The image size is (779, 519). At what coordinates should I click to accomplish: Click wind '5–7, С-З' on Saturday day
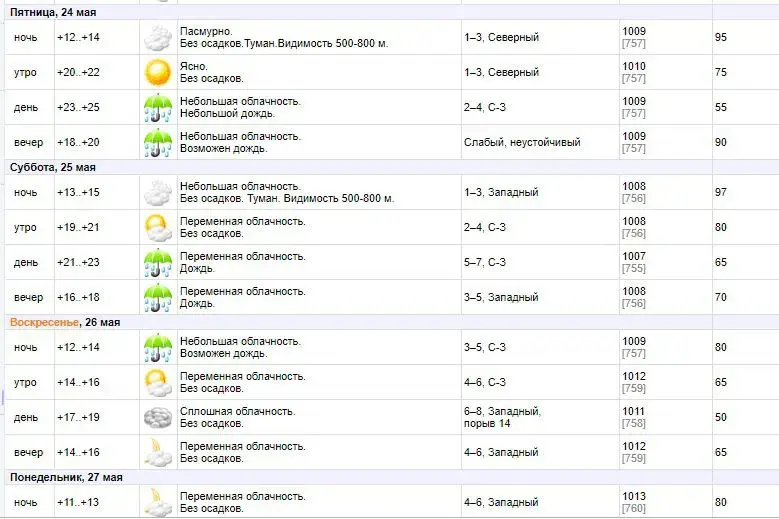485,262
